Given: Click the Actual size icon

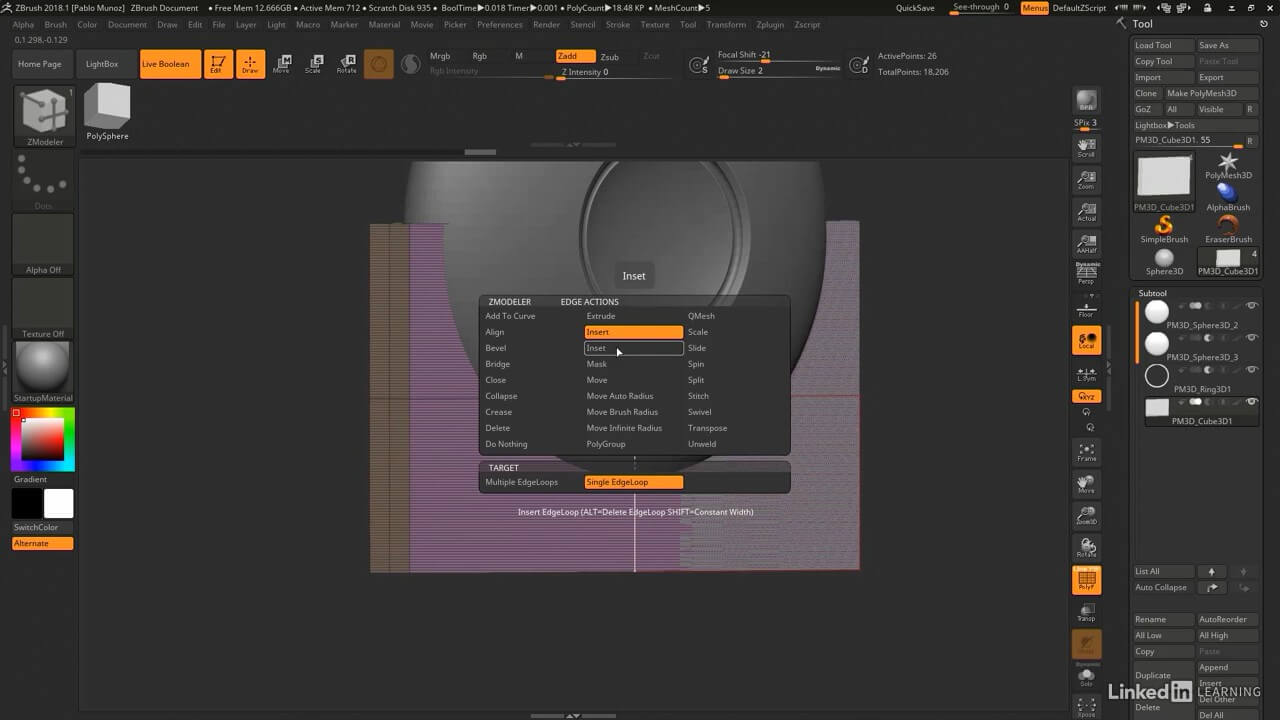Looking at the screenshot, I should [x=1086, y=212].
